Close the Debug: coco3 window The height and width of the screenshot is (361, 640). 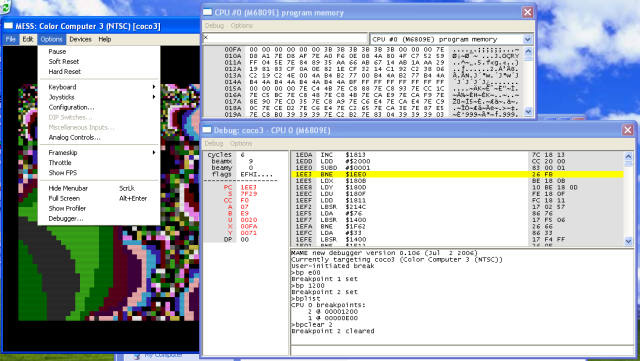[627, 130]
